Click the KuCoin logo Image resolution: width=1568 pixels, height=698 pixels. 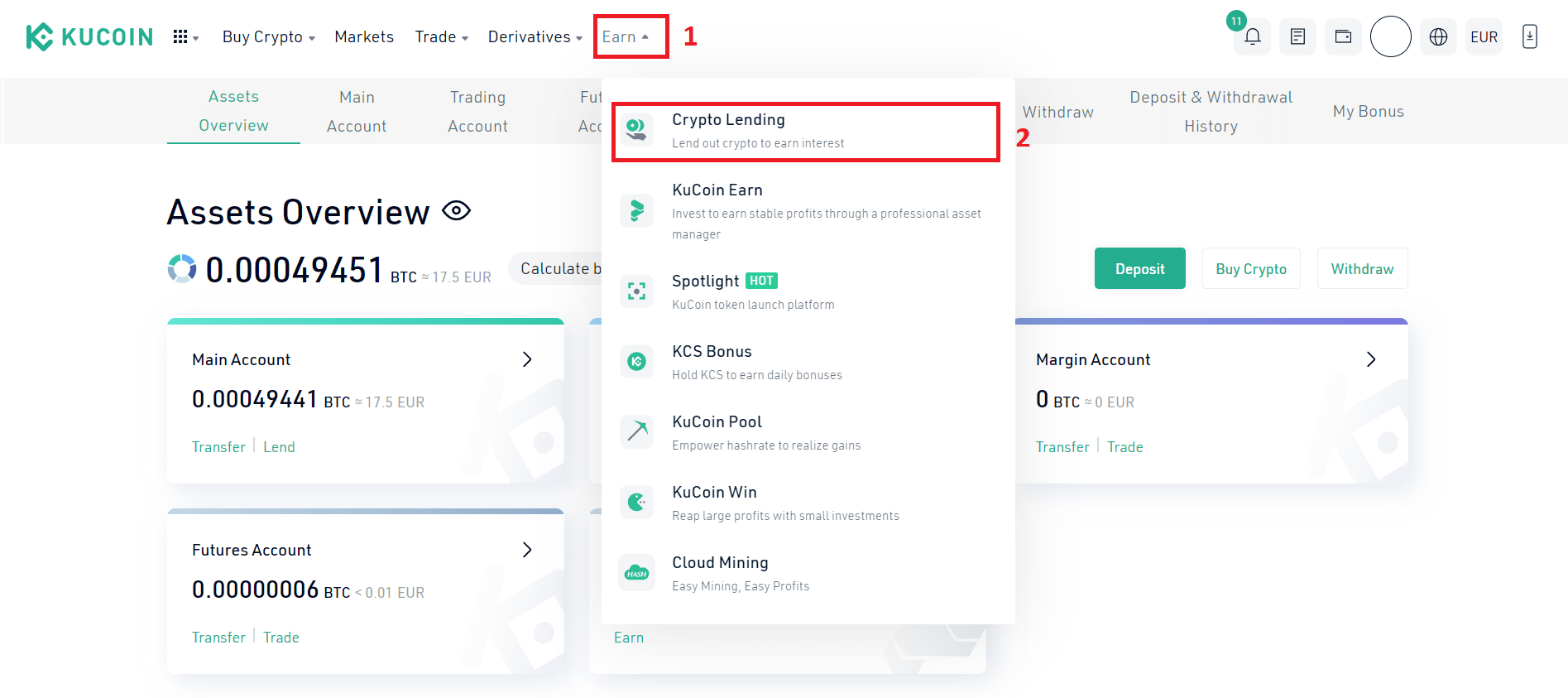point(89,37)
